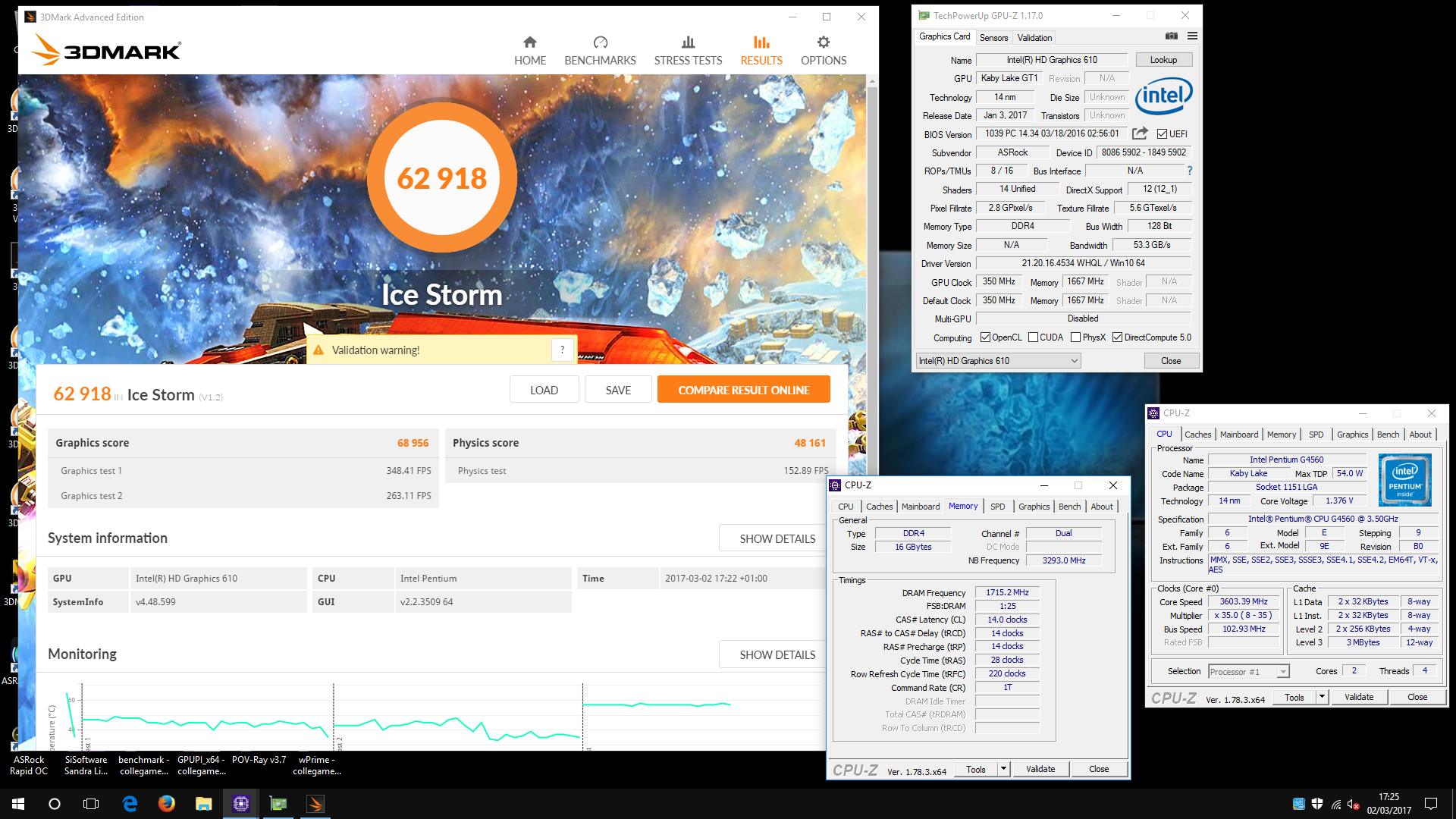This screenshot has width=1456, height=819.
Task: Switch to GPU-Z via its taskbar icon
Action: (278, 804)
